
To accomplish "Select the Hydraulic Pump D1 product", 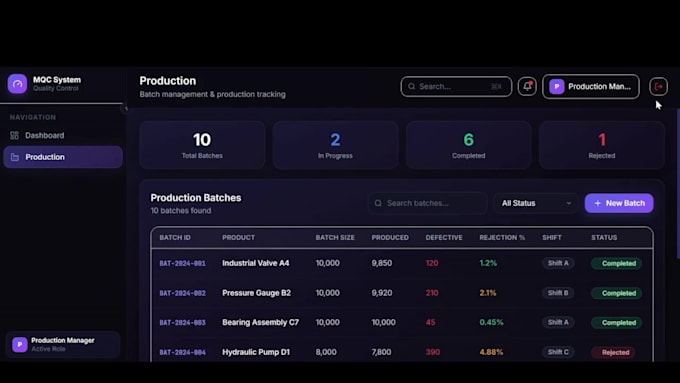I will coord(256,352).
